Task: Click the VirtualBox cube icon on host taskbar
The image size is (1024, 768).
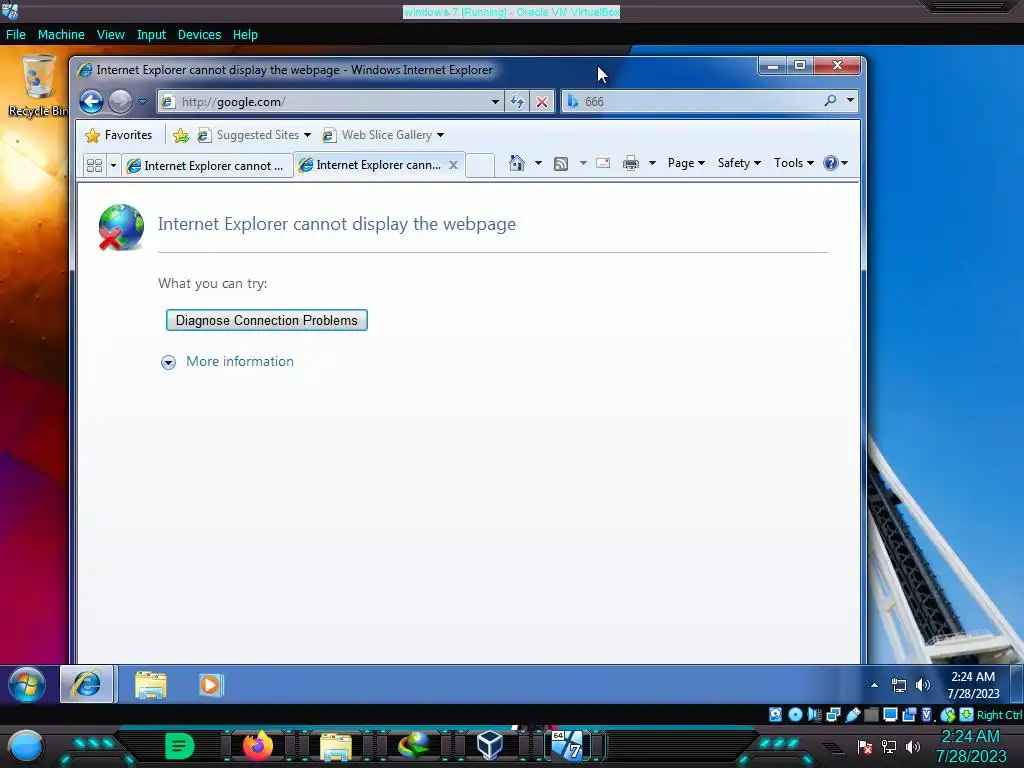Action: click(490, 745)
